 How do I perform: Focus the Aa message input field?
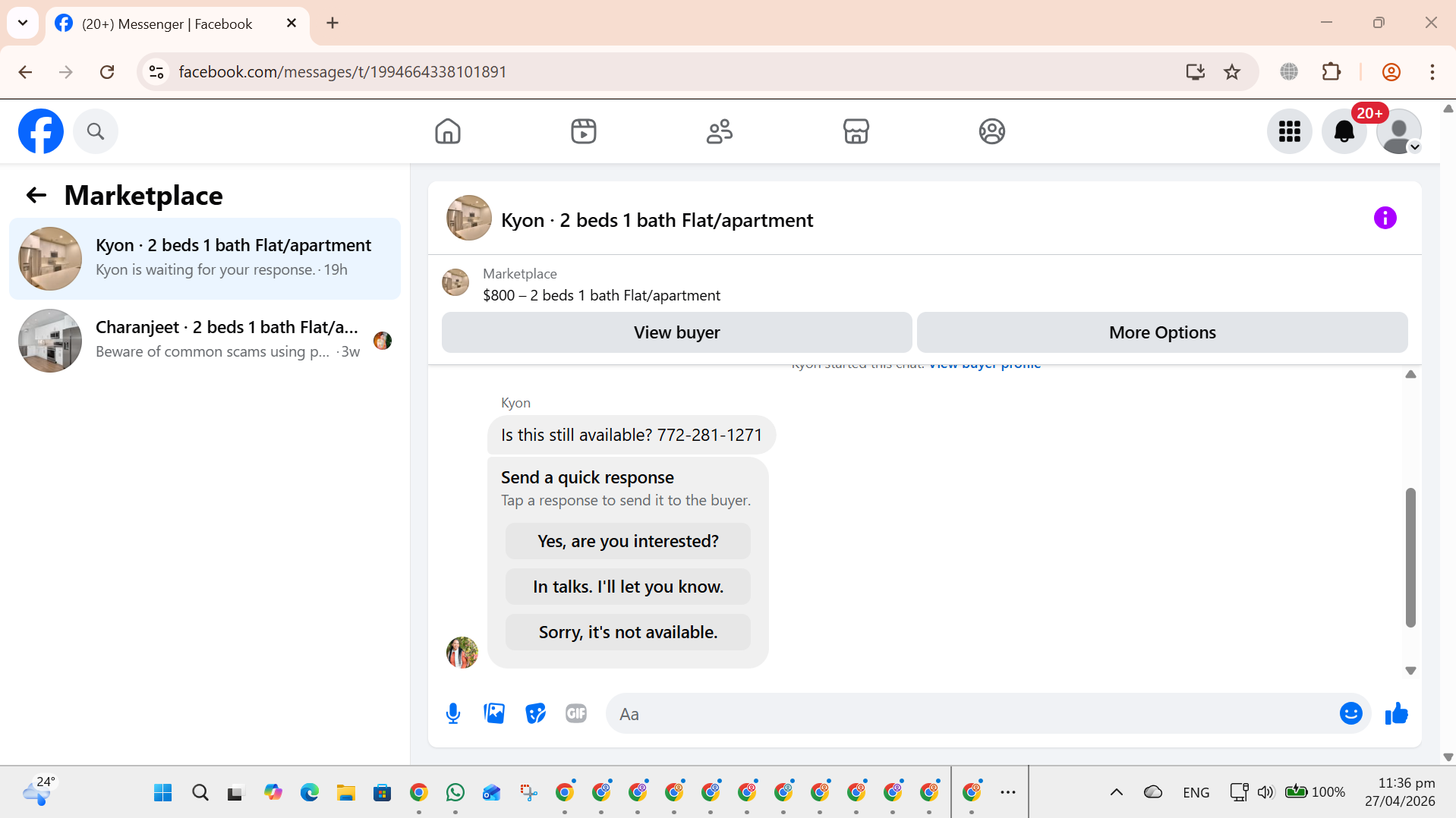tap(972, 714)
